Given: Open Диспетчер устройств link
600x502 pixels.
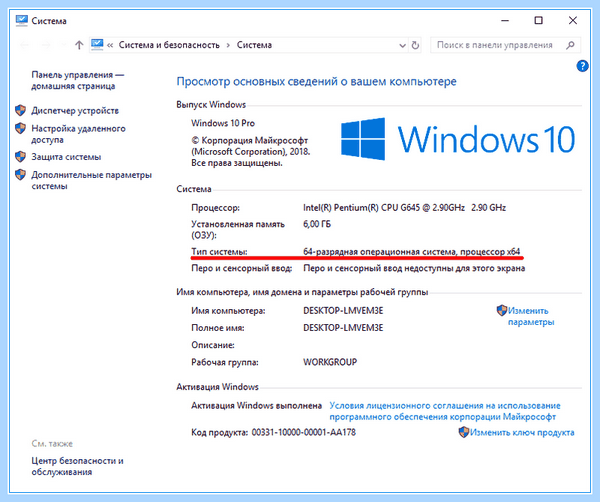Looking at the screenshot, I should [75, 111].
